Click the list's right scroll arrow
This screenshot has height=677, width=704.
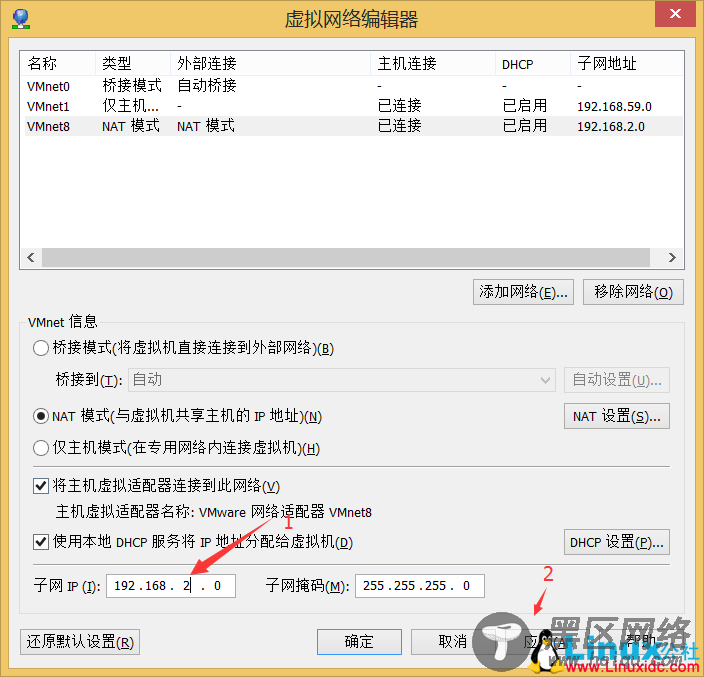coord(672,257)
